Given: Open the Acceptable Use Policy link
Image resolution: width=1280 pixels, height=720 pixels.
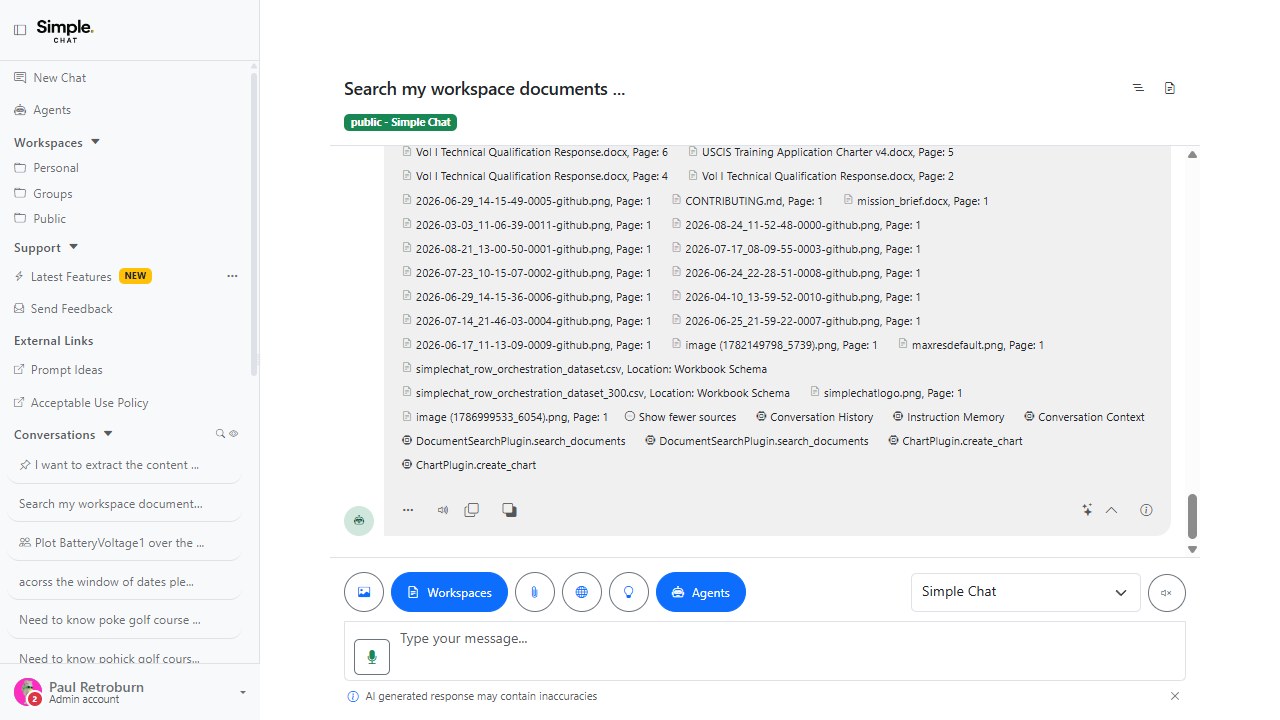Looking at the screenshot, I should [x=81, y=403].
